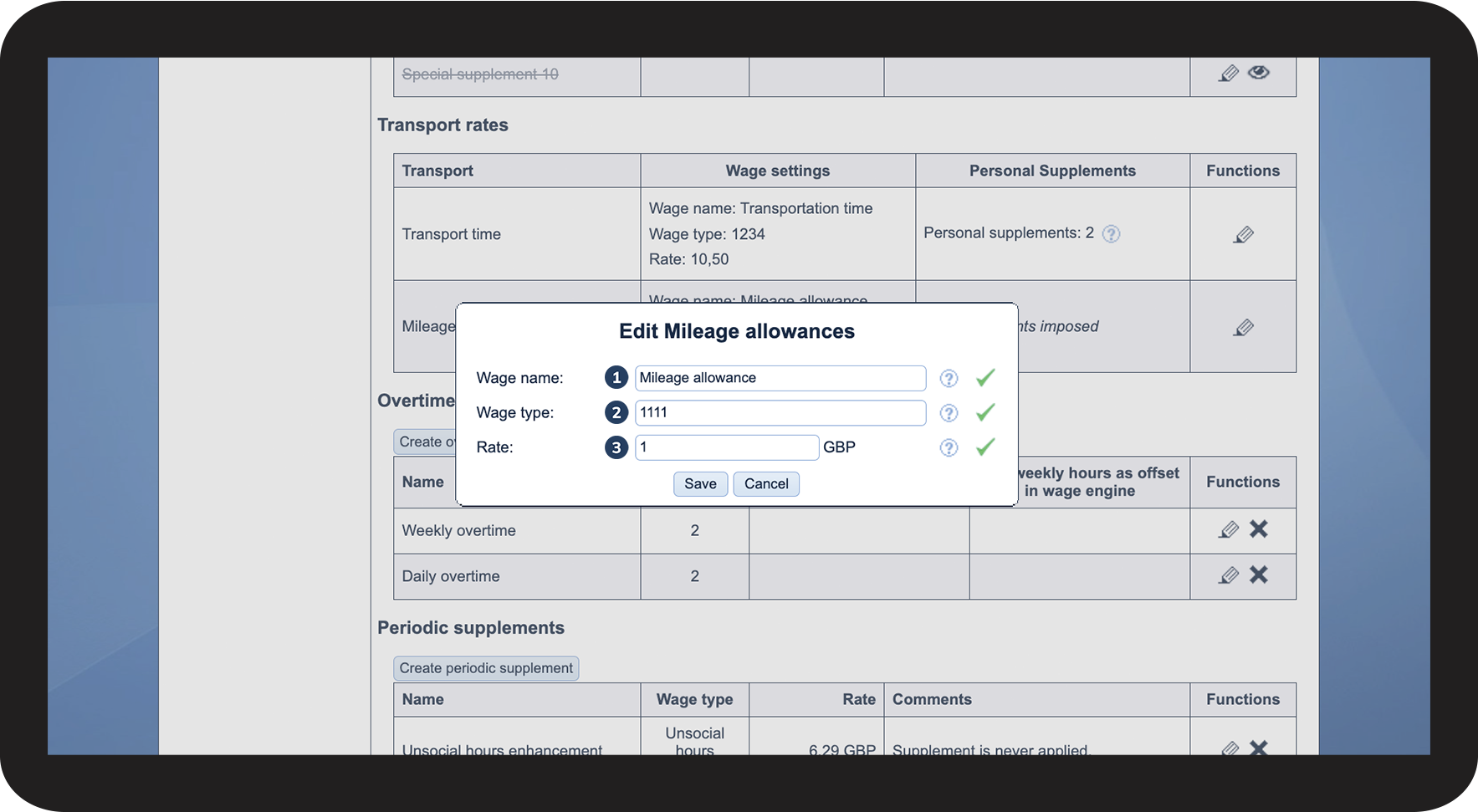Delete the Weekly overtime entry
The height and width of the screenshot is (812, 1478).
point(1258,529)
